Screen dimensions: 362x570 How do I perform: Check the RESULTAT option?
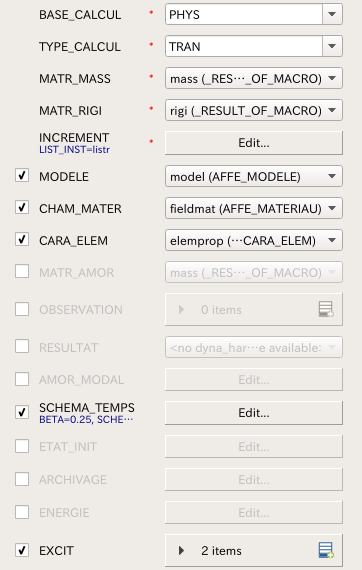click(x=22, y=346)
